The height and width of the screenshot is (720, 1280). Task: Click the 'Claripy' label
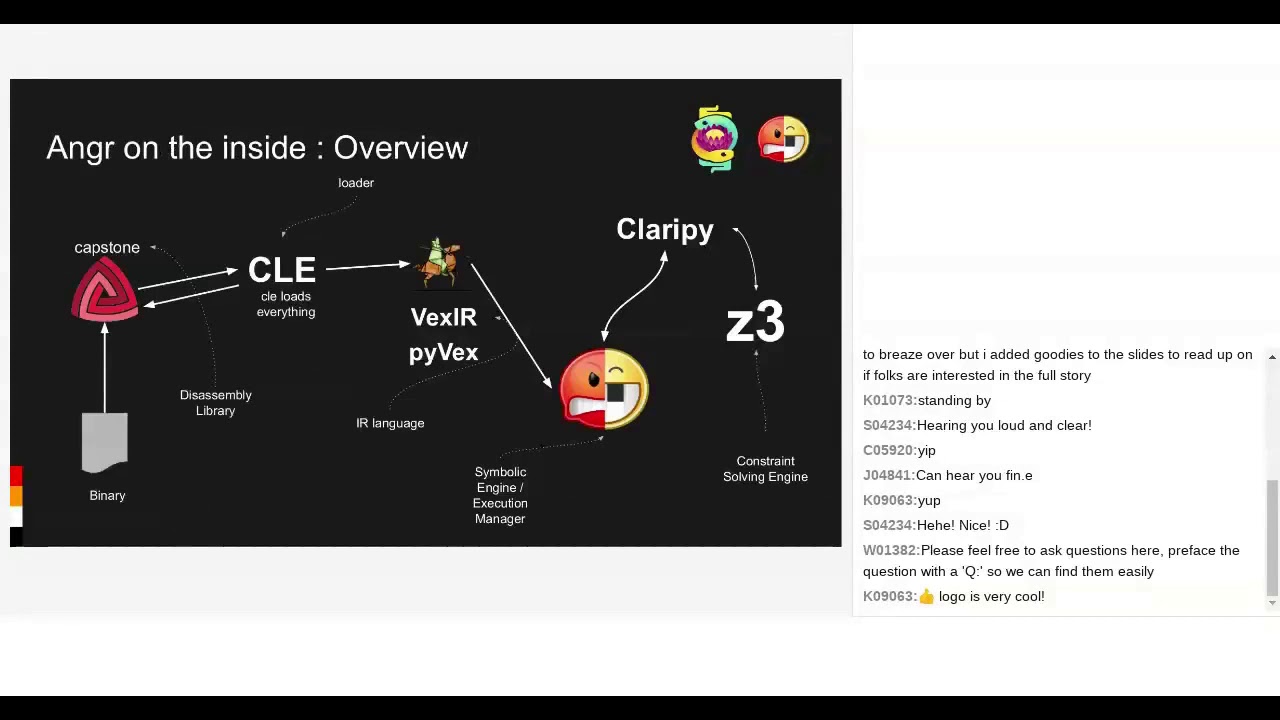pyautogui.click(x=665, y=230)
